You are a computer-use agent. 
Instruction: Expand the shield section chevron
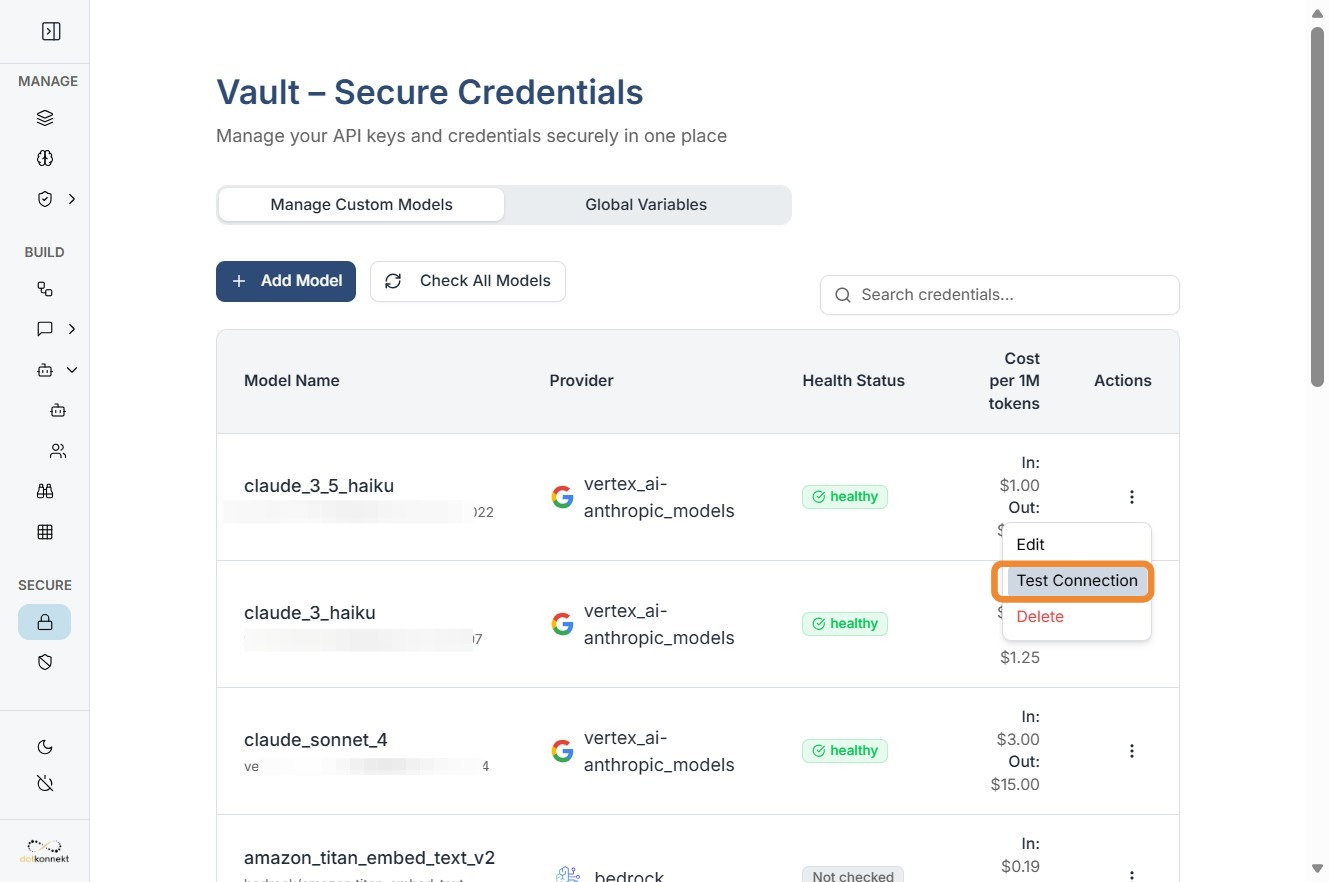click(x=72, y=199)
